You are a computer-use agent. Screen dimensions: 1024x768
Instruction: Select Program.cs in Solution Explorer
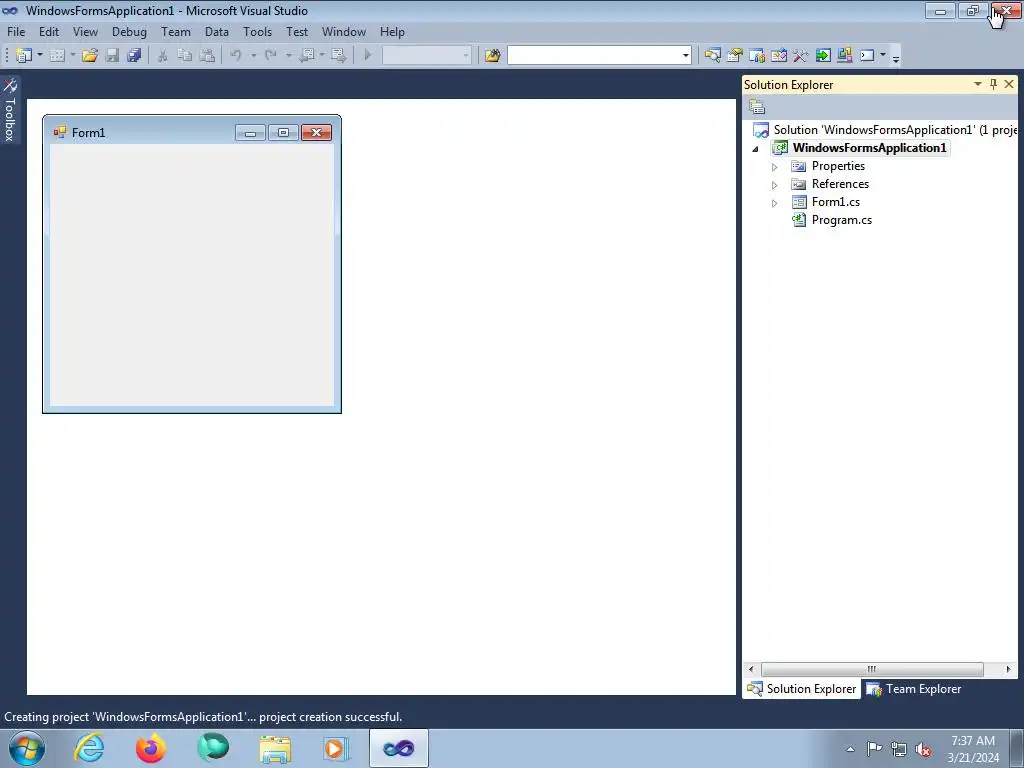(841, 220)
